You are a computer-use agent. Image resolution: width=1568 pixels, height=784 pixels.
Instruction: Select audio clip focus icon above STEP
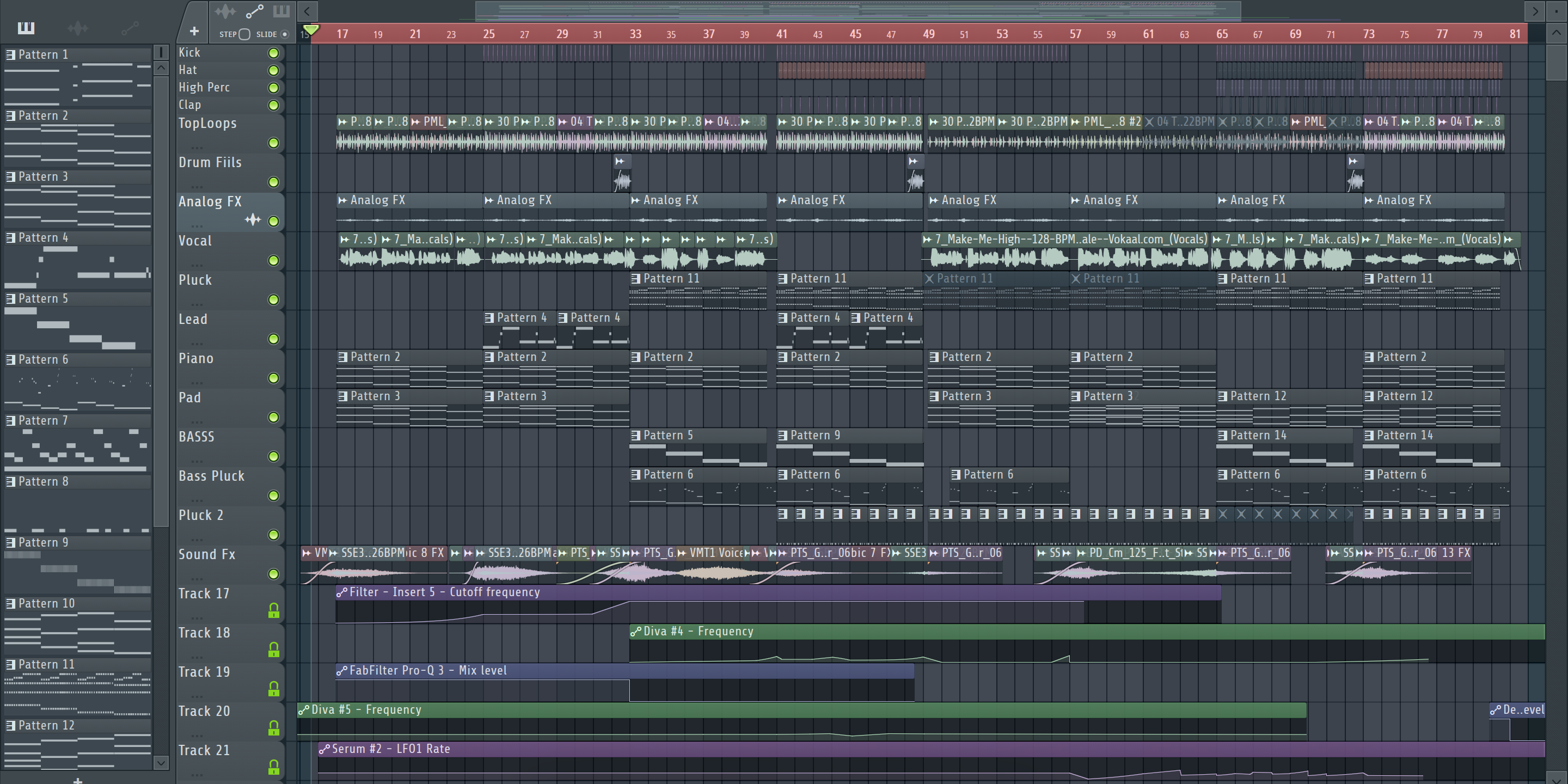click(225, 11)
